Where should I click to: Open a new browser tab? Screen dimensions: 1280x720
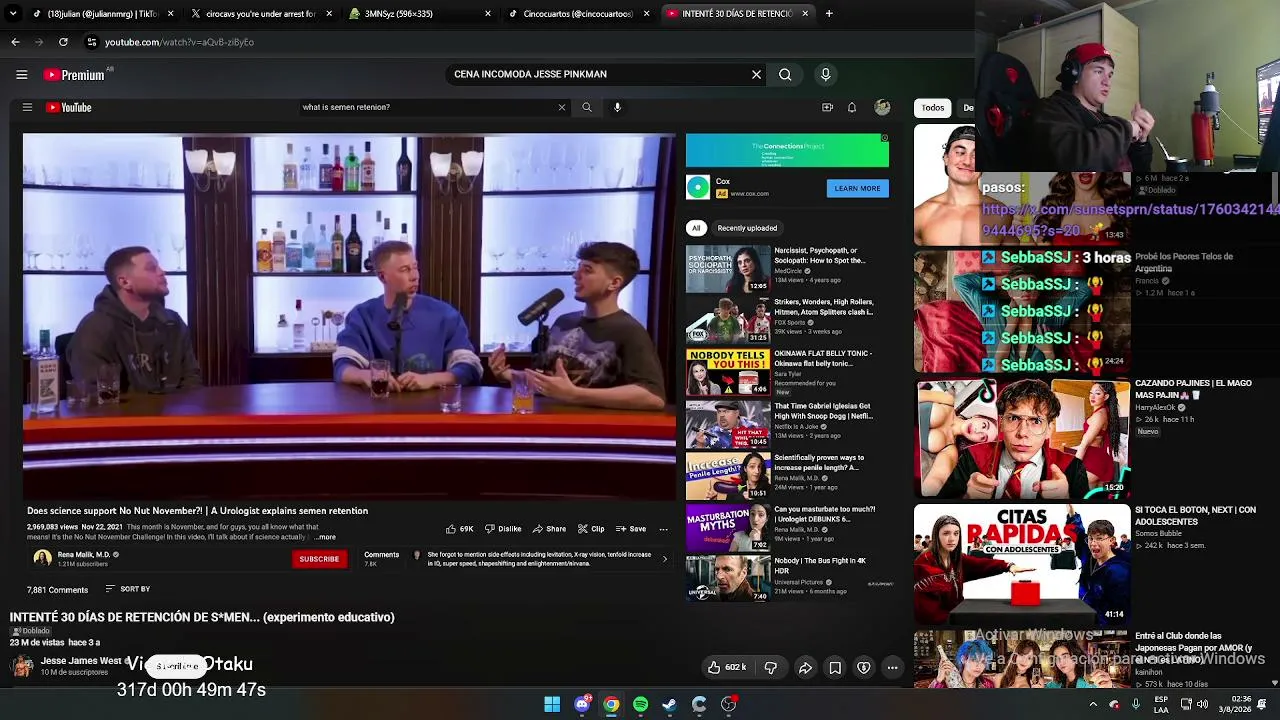tap(829, 14)
